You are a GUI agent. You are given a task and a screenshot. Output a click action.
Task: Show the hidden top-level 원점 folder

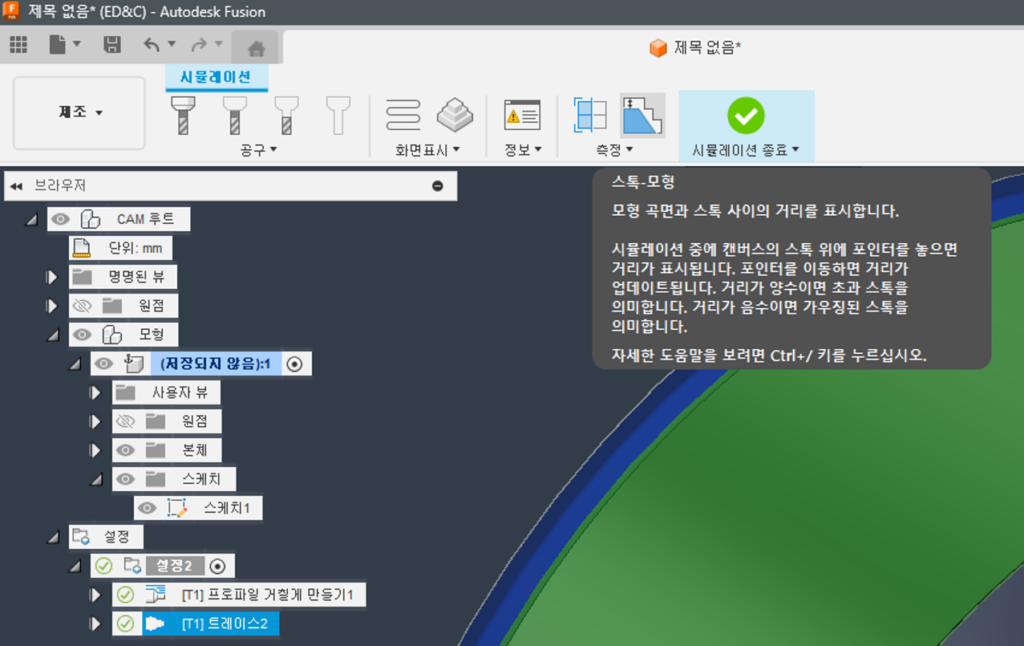click(x=82, y=306)
